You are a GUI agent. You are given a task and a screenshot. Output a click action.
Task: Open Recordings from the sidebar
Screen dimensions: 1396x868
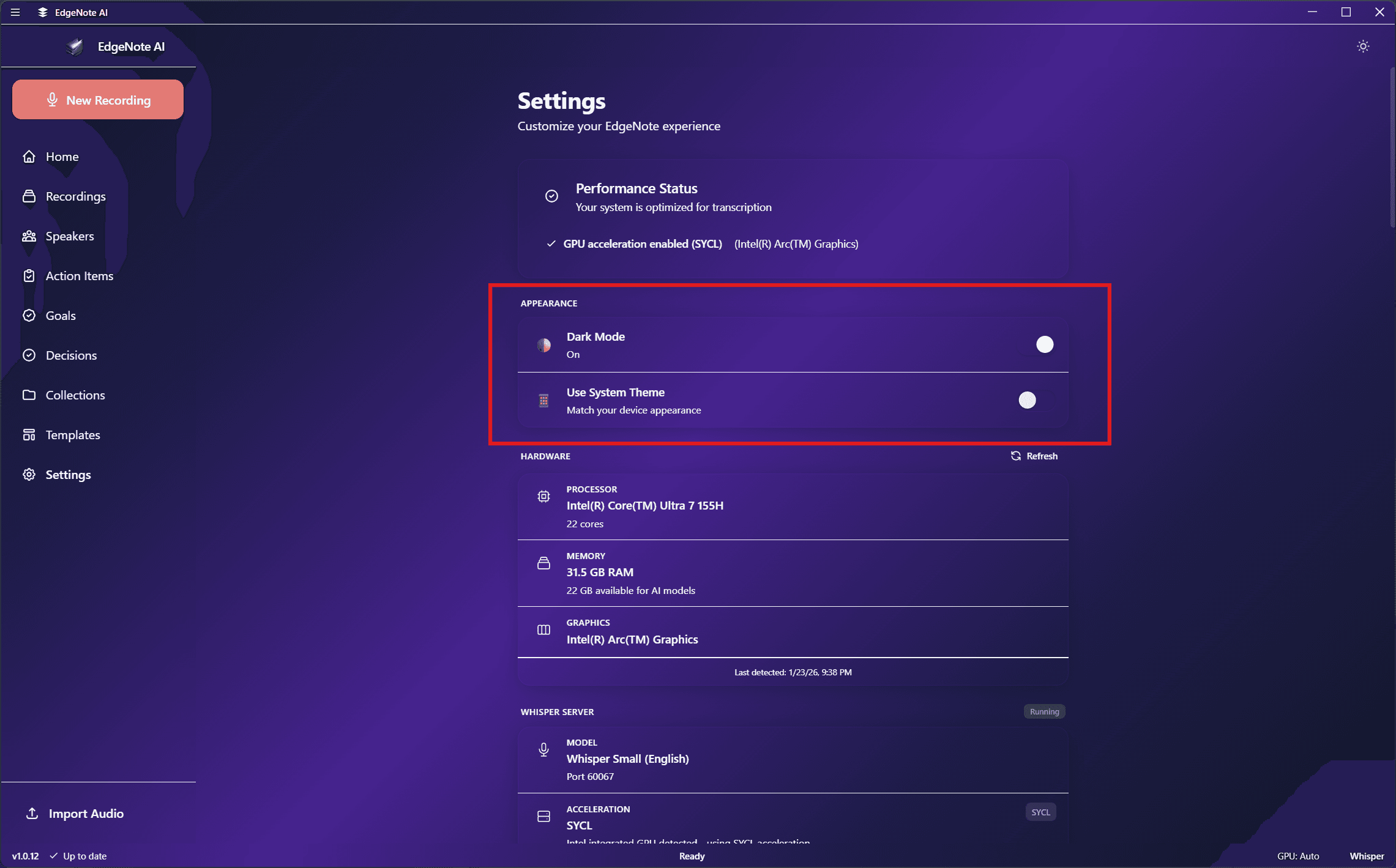point(75,196)
